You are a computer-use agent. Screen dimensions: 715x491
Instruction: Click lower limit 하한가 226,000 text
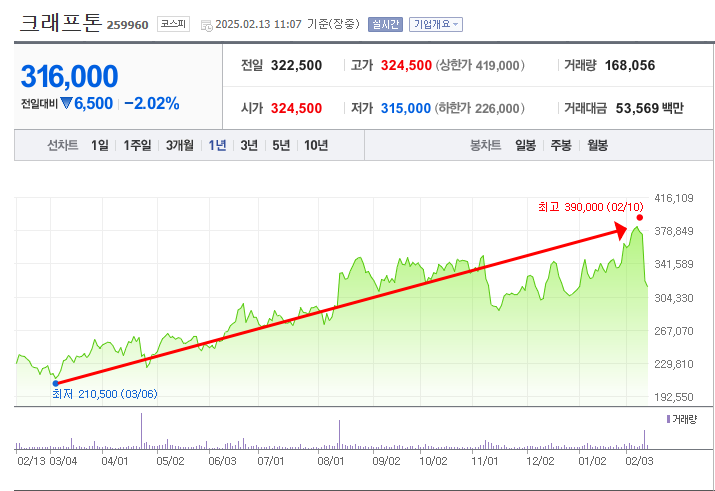(x=479, y=109)
